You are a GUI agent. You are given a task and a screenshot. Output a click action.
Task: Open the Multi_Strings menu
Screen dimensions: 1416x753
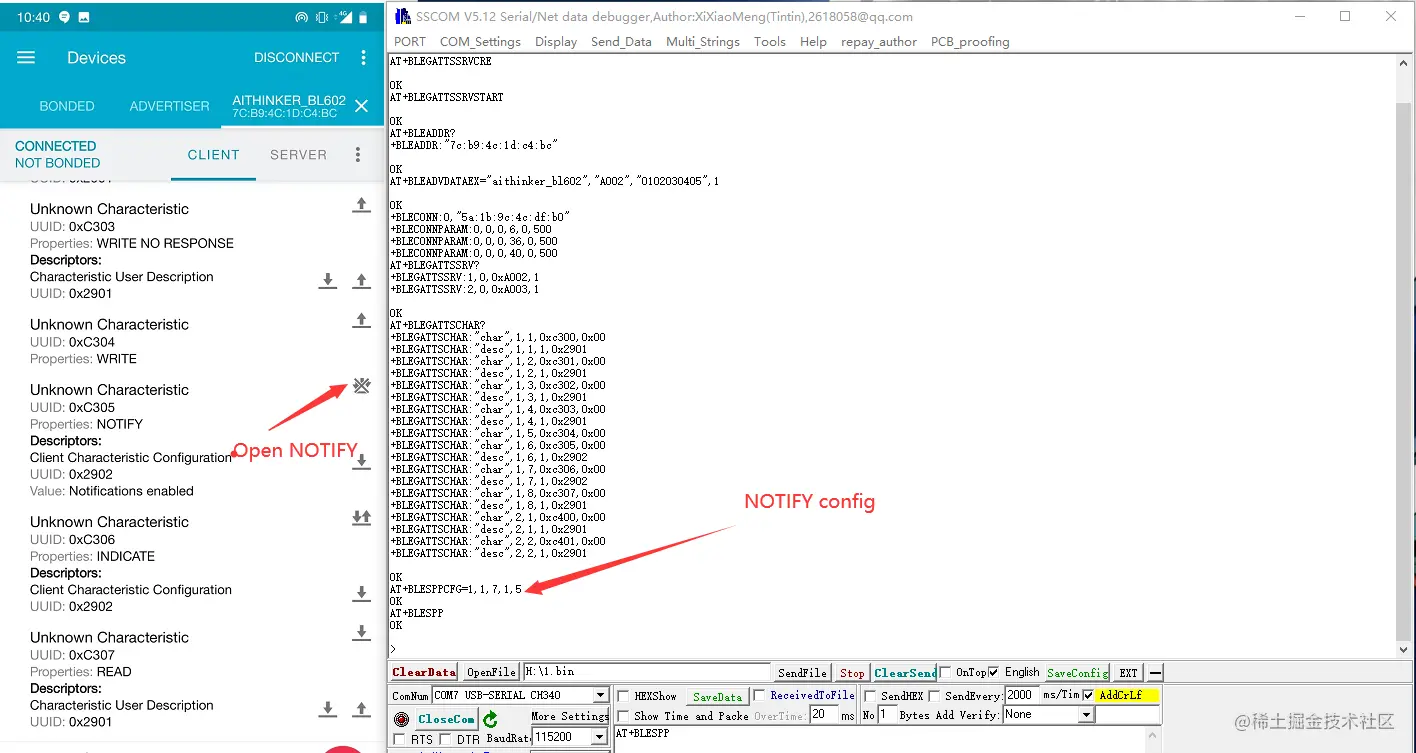703,42
